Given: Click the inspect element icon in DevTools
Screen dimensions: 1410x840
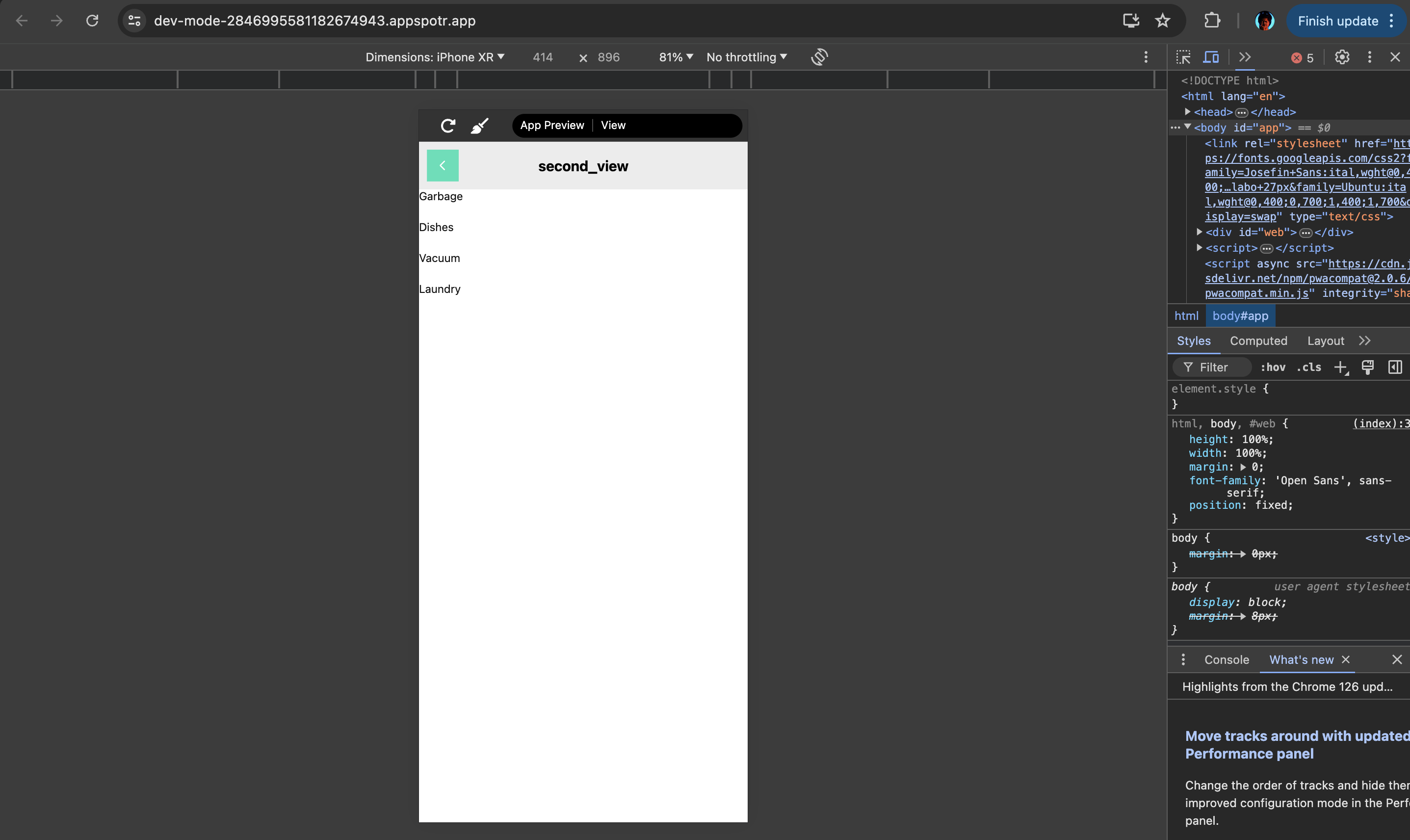Looking at the screenshot, I should (x=1183, y=57).
